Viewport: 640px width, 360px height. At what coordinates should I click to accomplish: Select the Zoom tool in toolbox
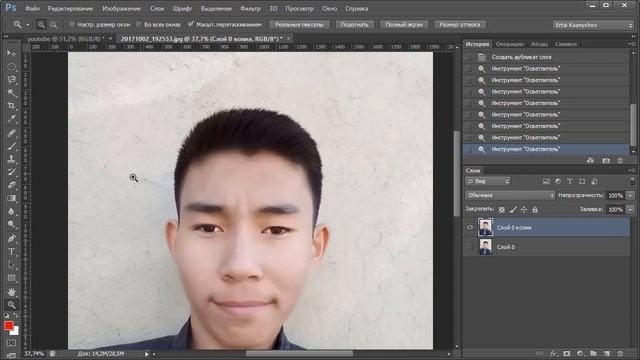click(x=11, y=304)
